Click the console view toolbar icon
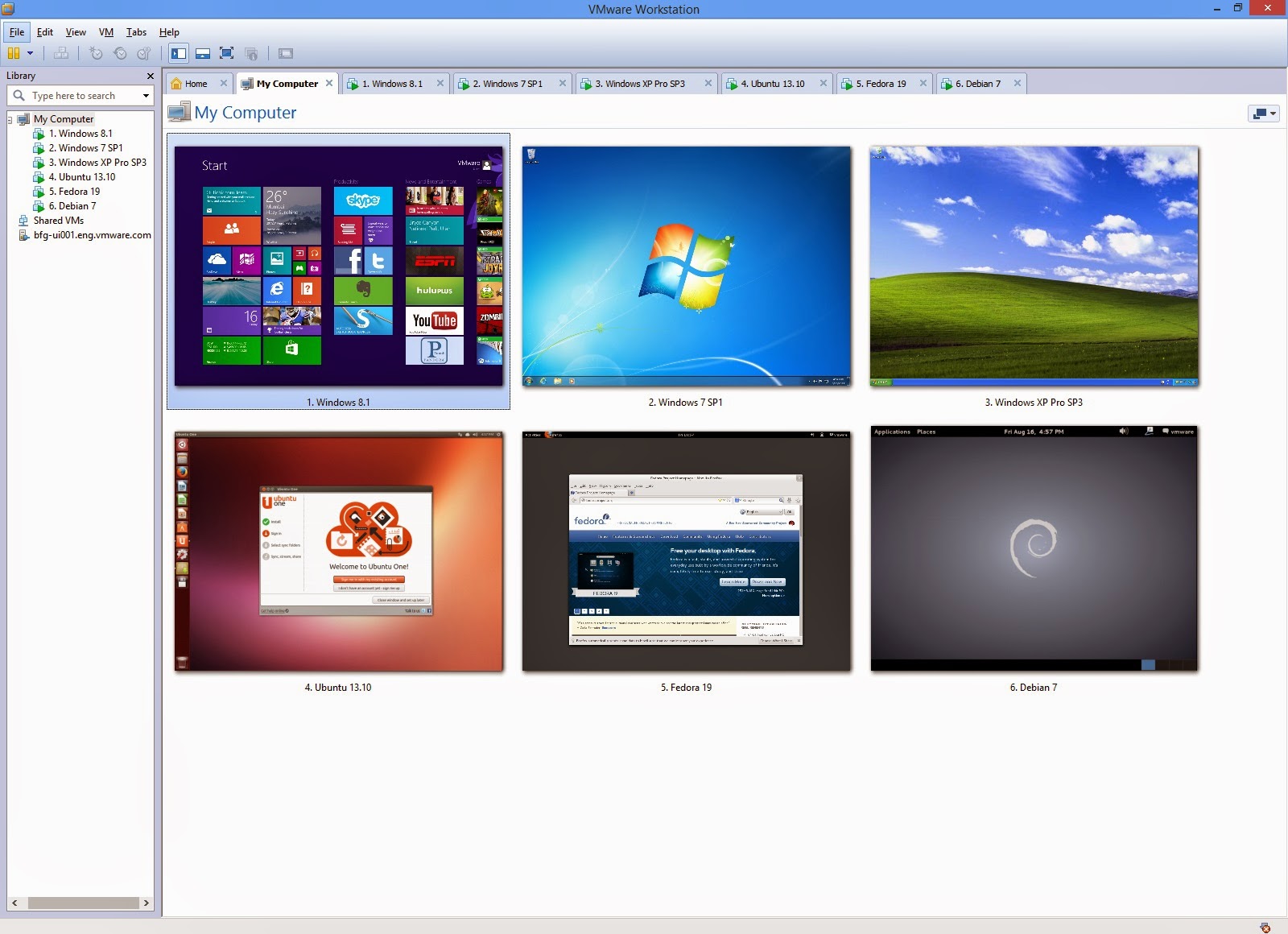1288x934 pixels. pyautogui.click(x=286, y=54)
